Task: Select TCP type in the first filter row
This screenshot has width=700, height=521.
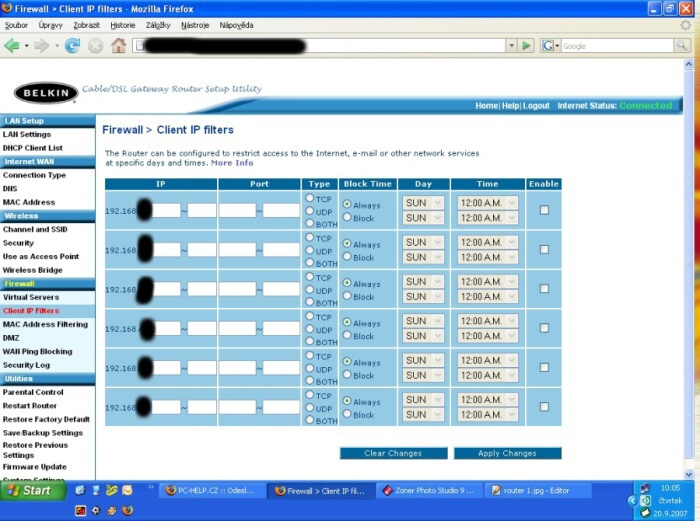Action: (x=309, y=198)
